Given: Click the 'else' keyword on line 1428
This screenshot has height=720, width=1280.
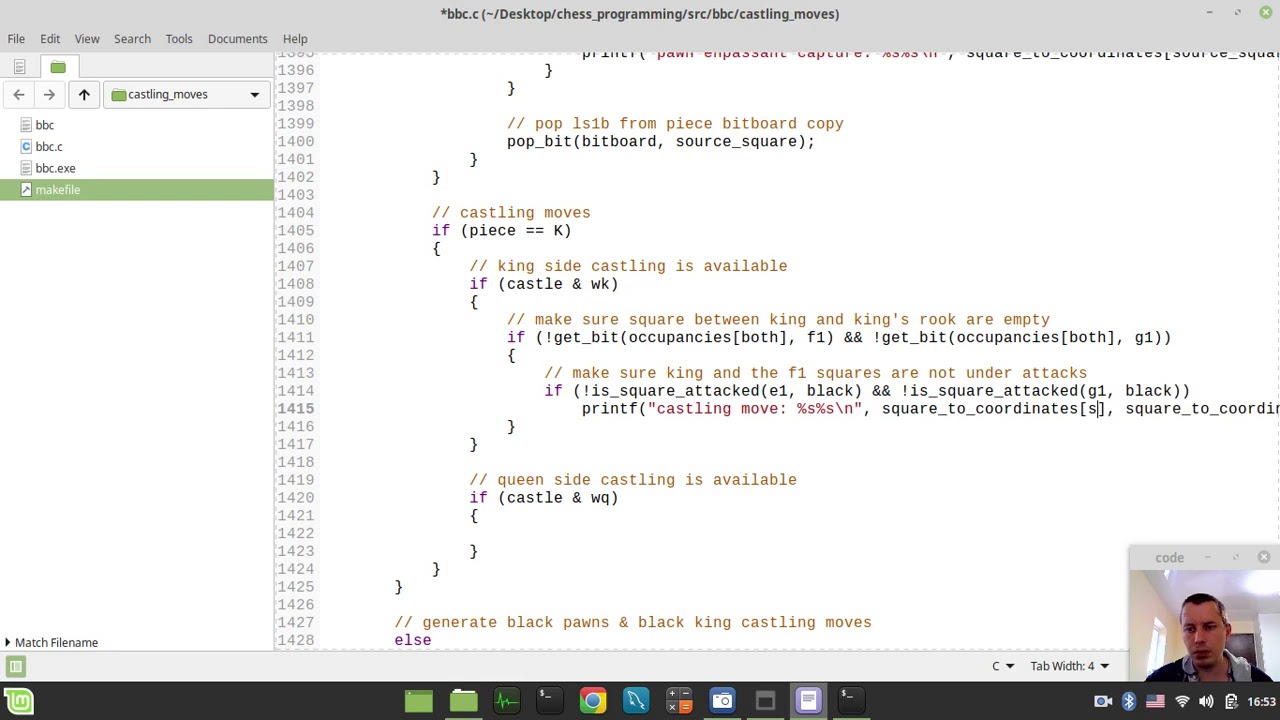Looking at the screenshot, I should [x=413, y=640].
